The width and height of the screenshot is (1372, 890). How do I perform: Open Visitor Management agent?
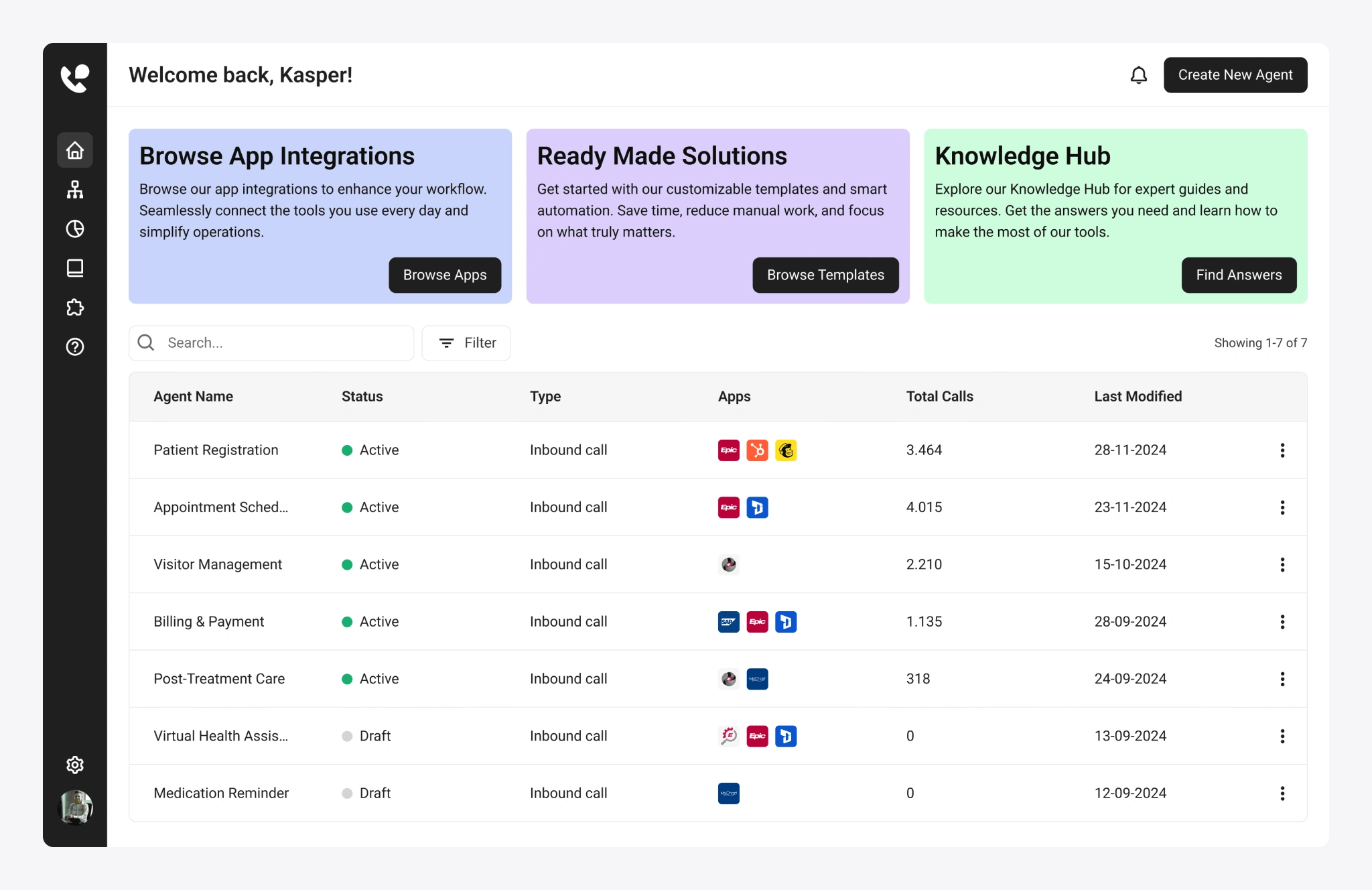pyautogui.click(x=218, y=564)
